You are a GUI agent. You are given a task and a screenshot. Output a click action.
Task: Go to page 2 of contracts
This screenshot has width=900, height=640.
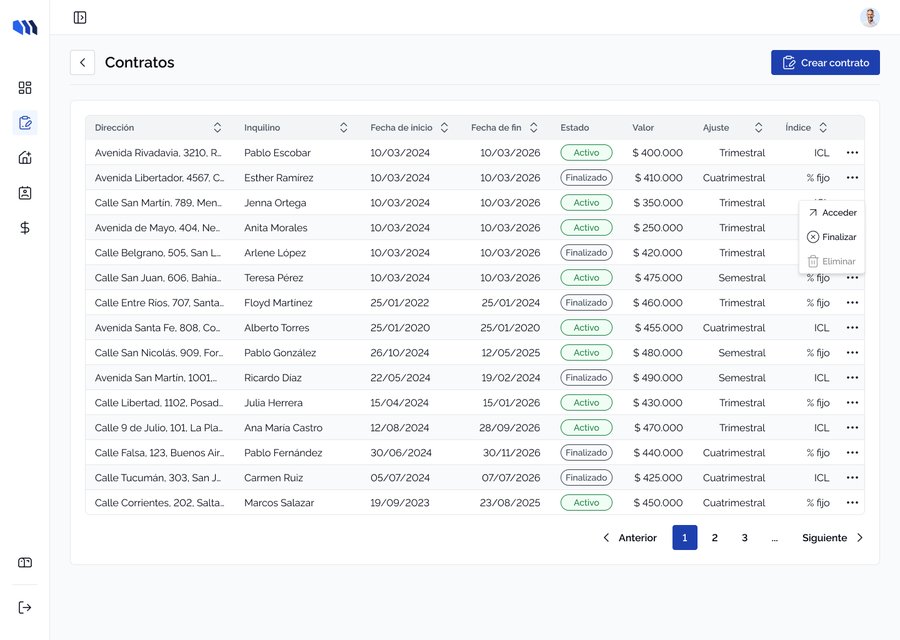[x=715, y=538]
